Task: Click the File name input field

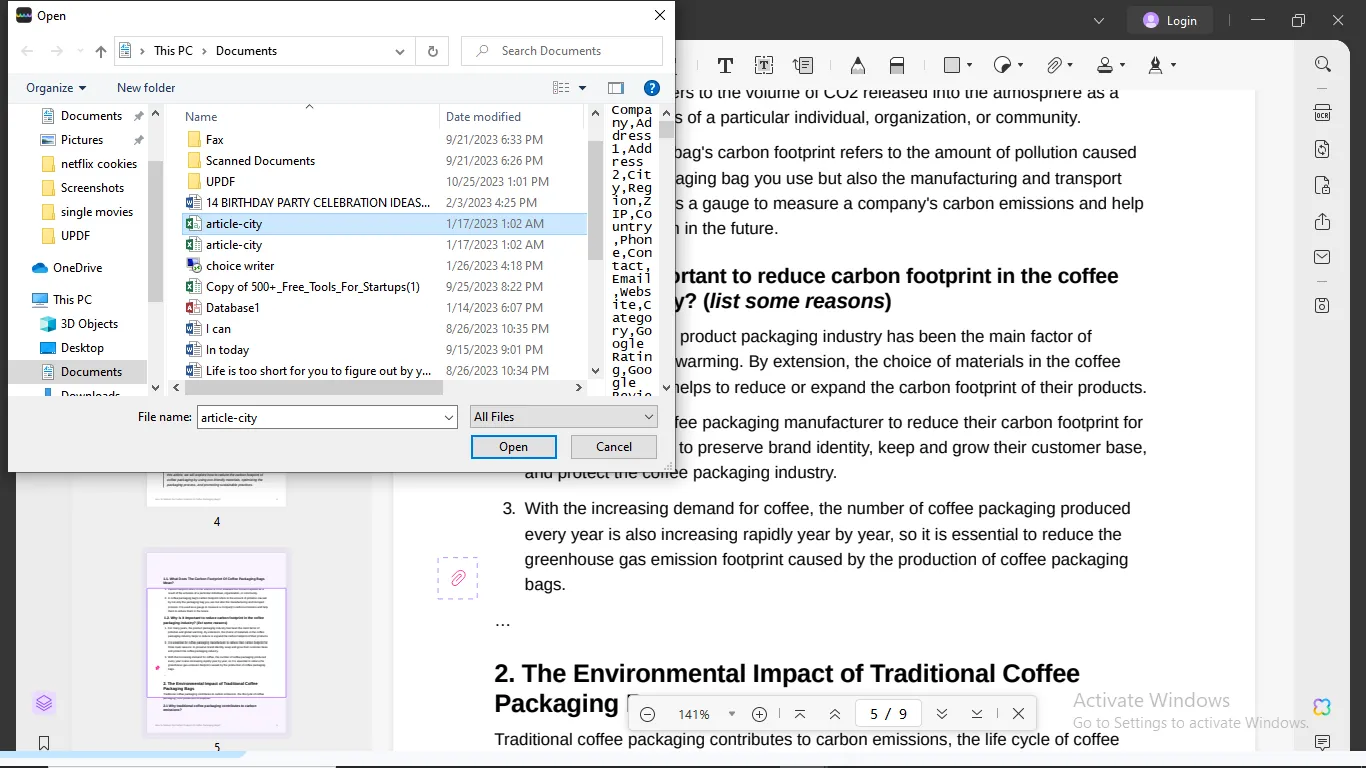Action: coord(318,417)
